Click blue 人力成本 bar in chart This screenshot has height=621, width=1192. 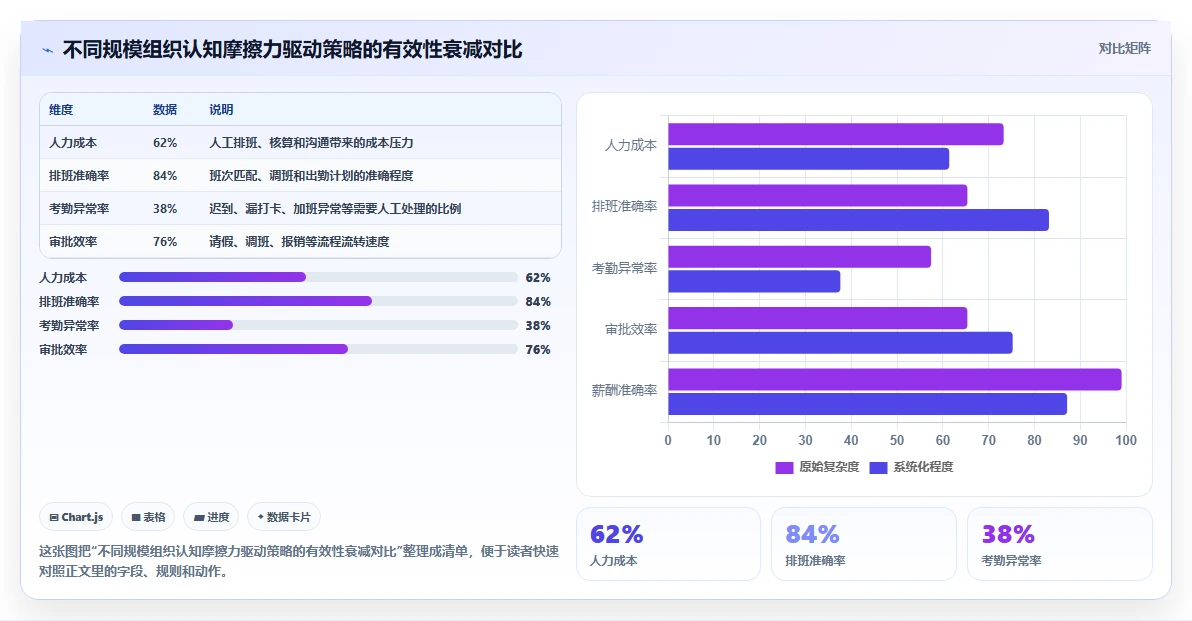[x=808, y=159]
